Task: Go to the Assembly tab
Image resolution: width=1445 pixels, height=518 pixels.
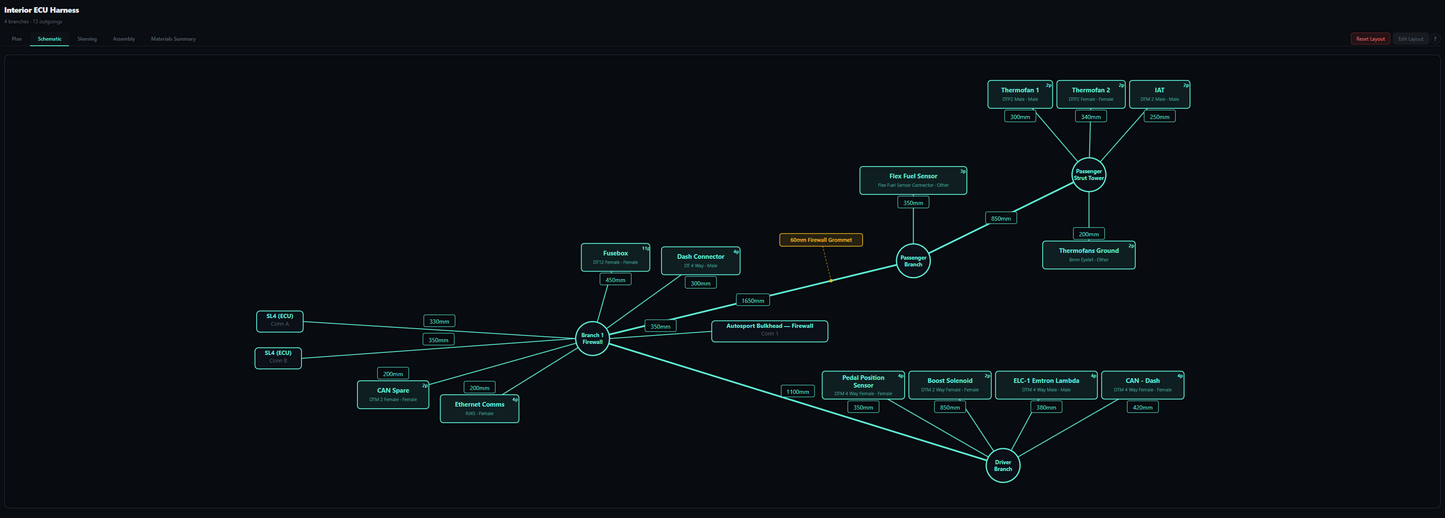Action: pos(124,39)
